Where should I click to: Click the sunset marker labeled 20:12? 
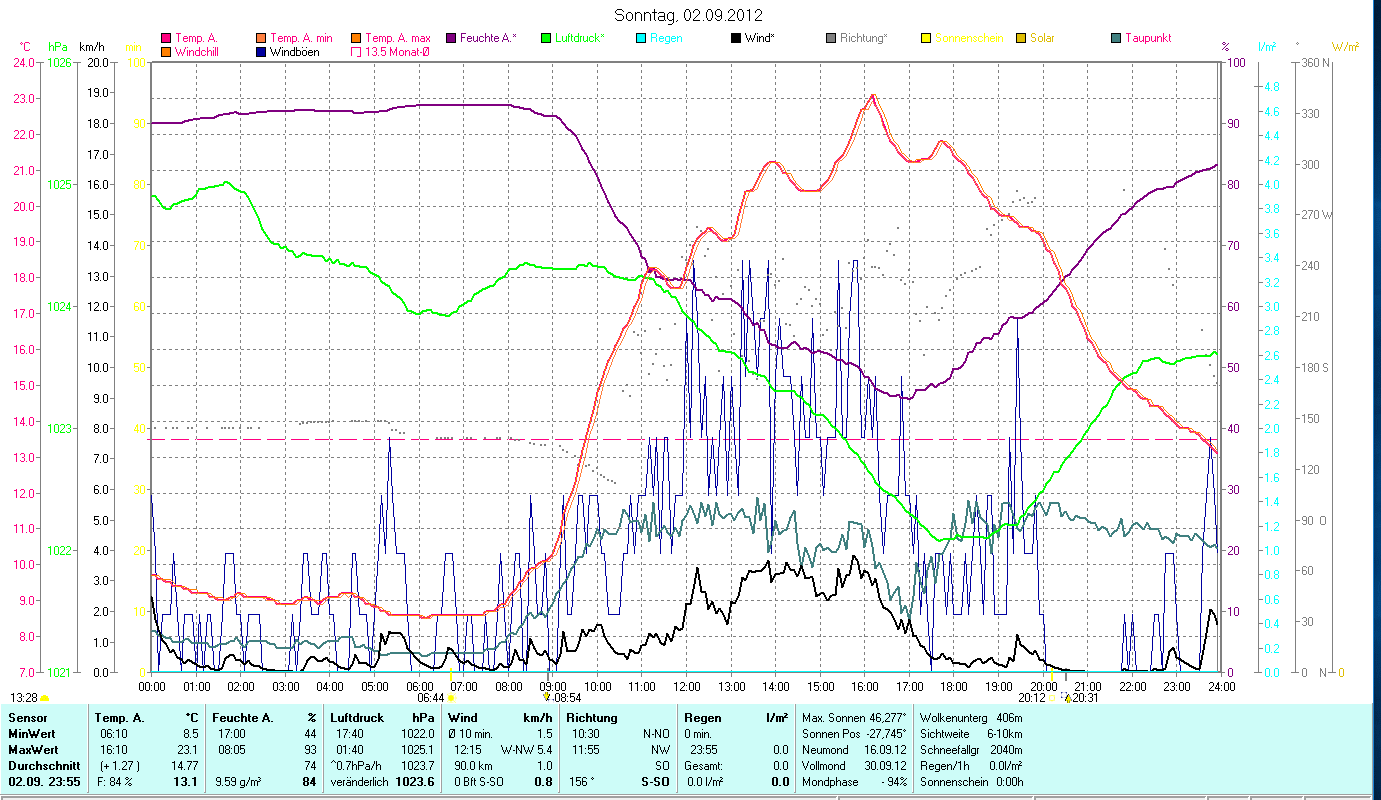[x=1052, y=697]
